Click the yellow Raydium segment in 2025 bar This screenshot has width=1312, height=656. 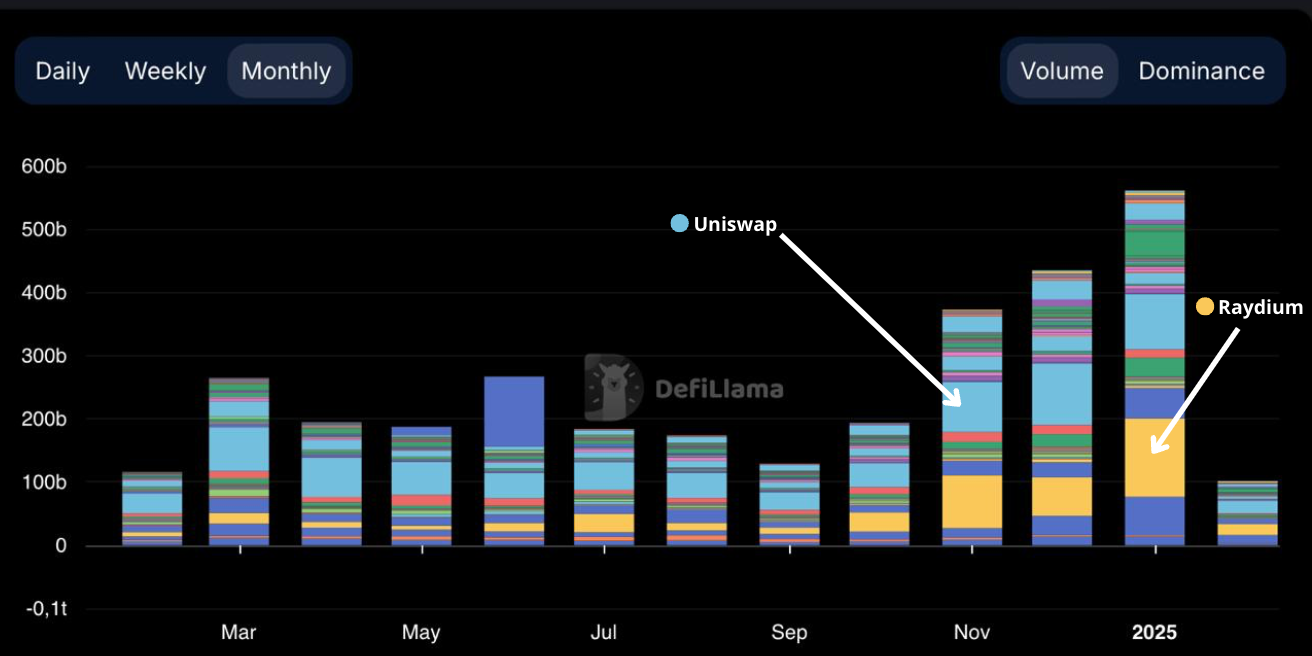[x=1155, y=457]
